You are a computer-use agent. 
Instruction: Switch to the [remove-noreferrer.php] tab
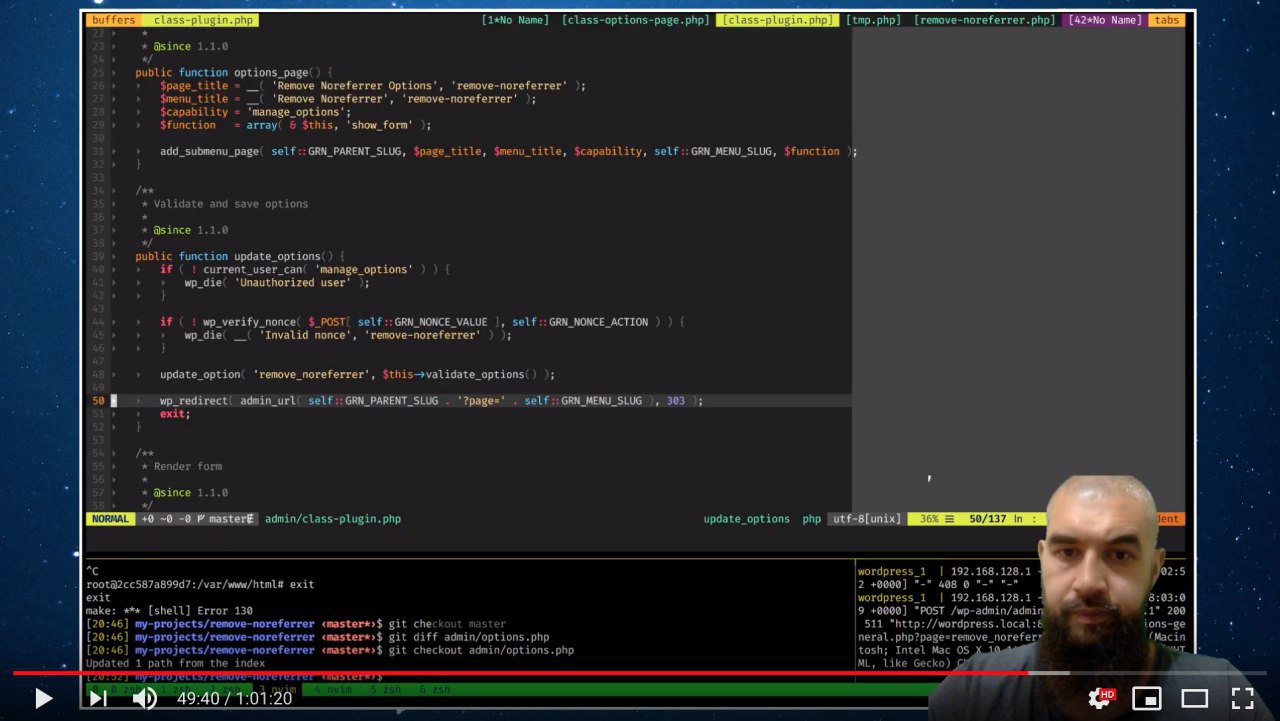tap(985, 20)
